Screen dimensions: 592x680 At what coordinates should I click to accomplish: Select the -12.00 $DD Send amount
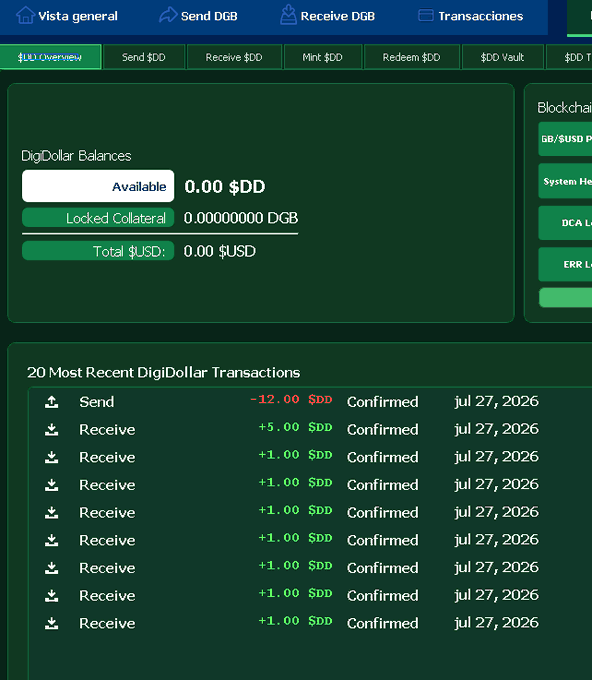click(291, 399)
